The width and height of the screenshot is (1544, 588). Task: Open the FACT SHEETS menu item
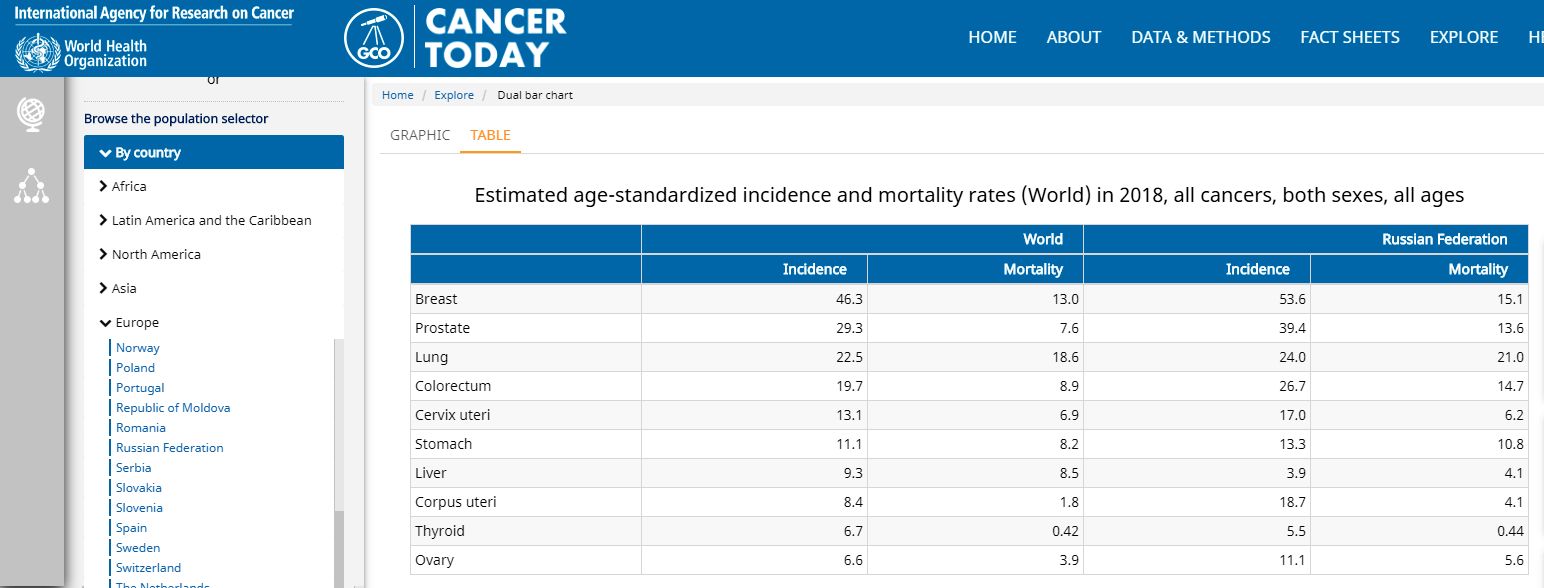click(1349, 37)
